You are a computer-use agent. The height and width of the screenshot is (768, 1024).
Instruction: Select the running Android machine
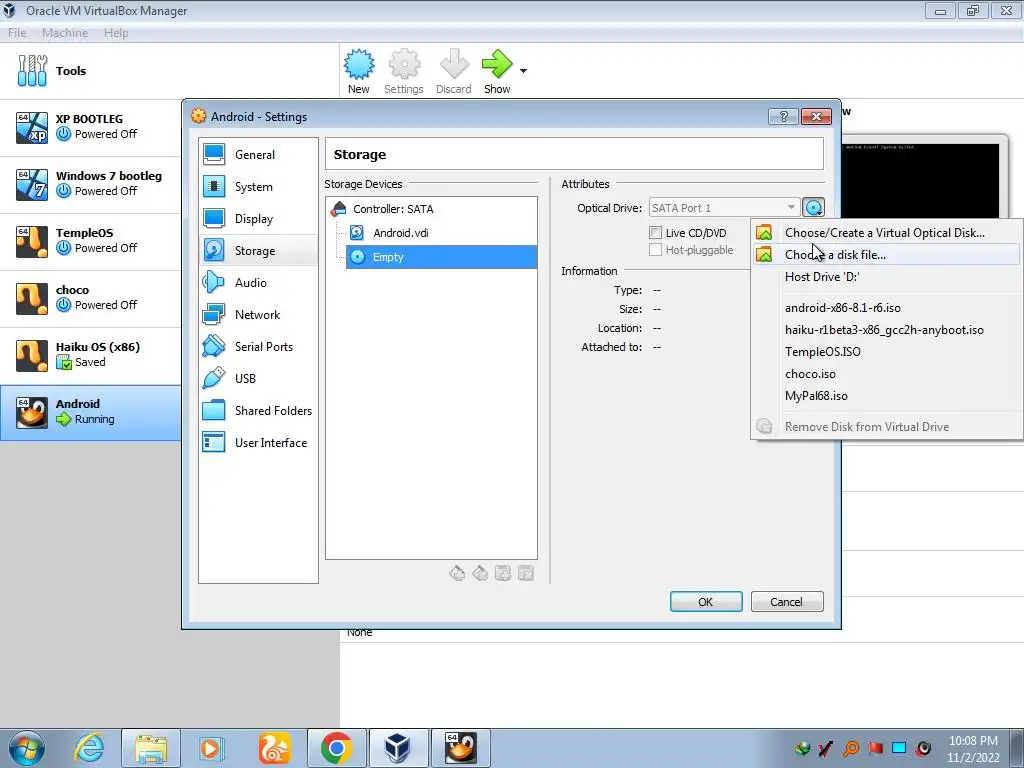click(91, 412)
